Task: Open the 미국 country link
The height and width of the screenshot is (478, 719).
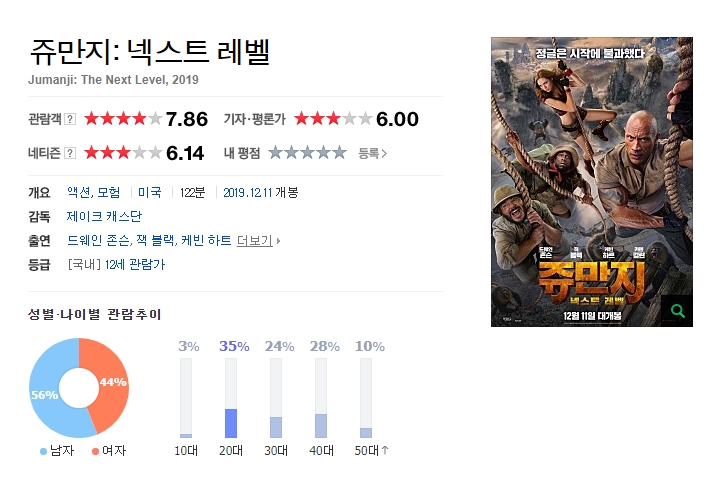Action: 149,192
